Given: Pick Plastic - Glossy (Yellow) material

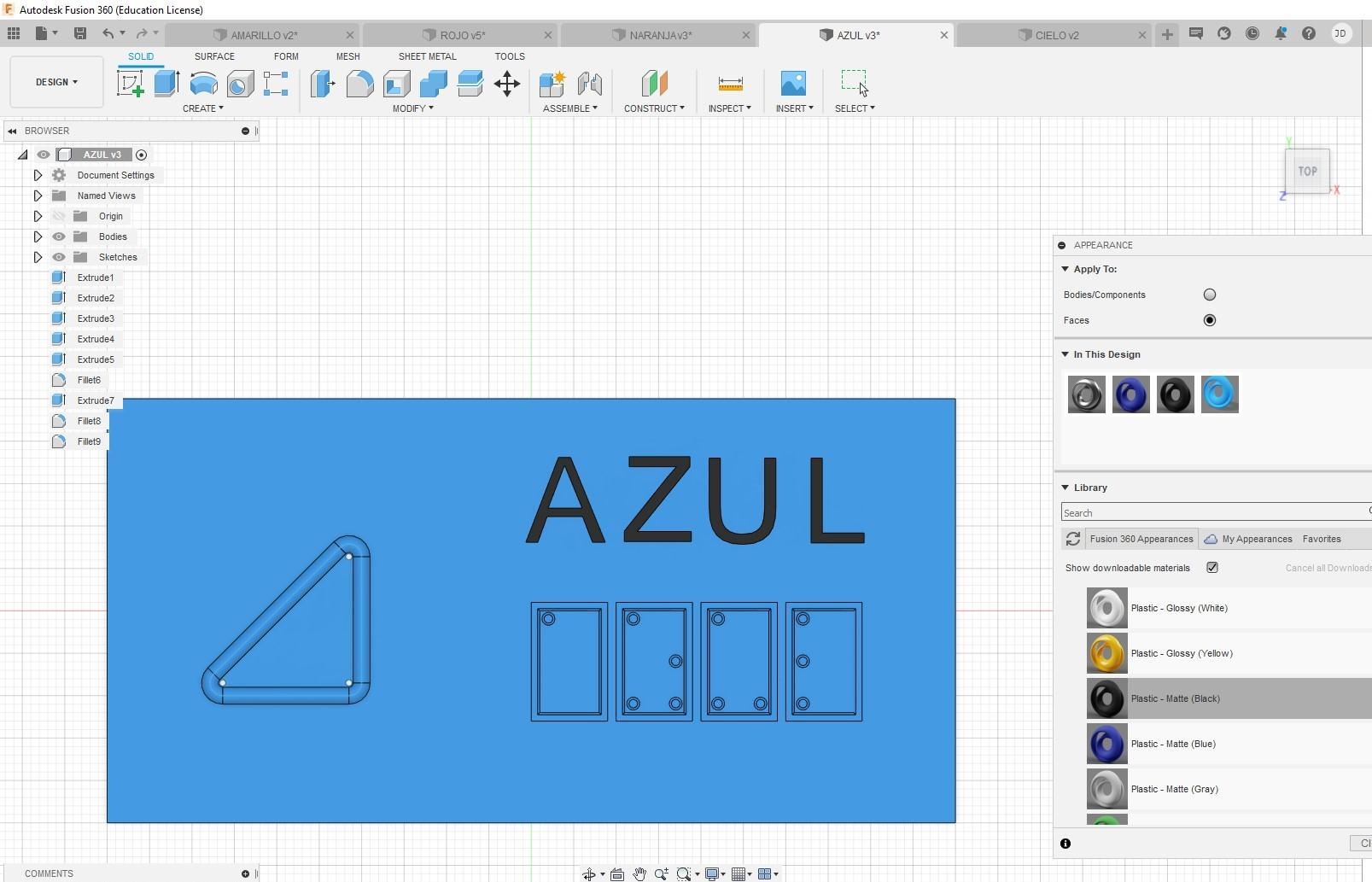Looking at the screenshot, I should pyautogui.click(x=1228, y=653).
